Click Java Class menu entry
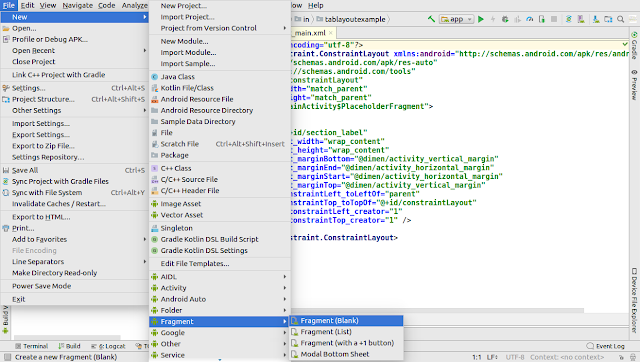The height and width of the screenshot is (362, 640). (x=220, y=77)
